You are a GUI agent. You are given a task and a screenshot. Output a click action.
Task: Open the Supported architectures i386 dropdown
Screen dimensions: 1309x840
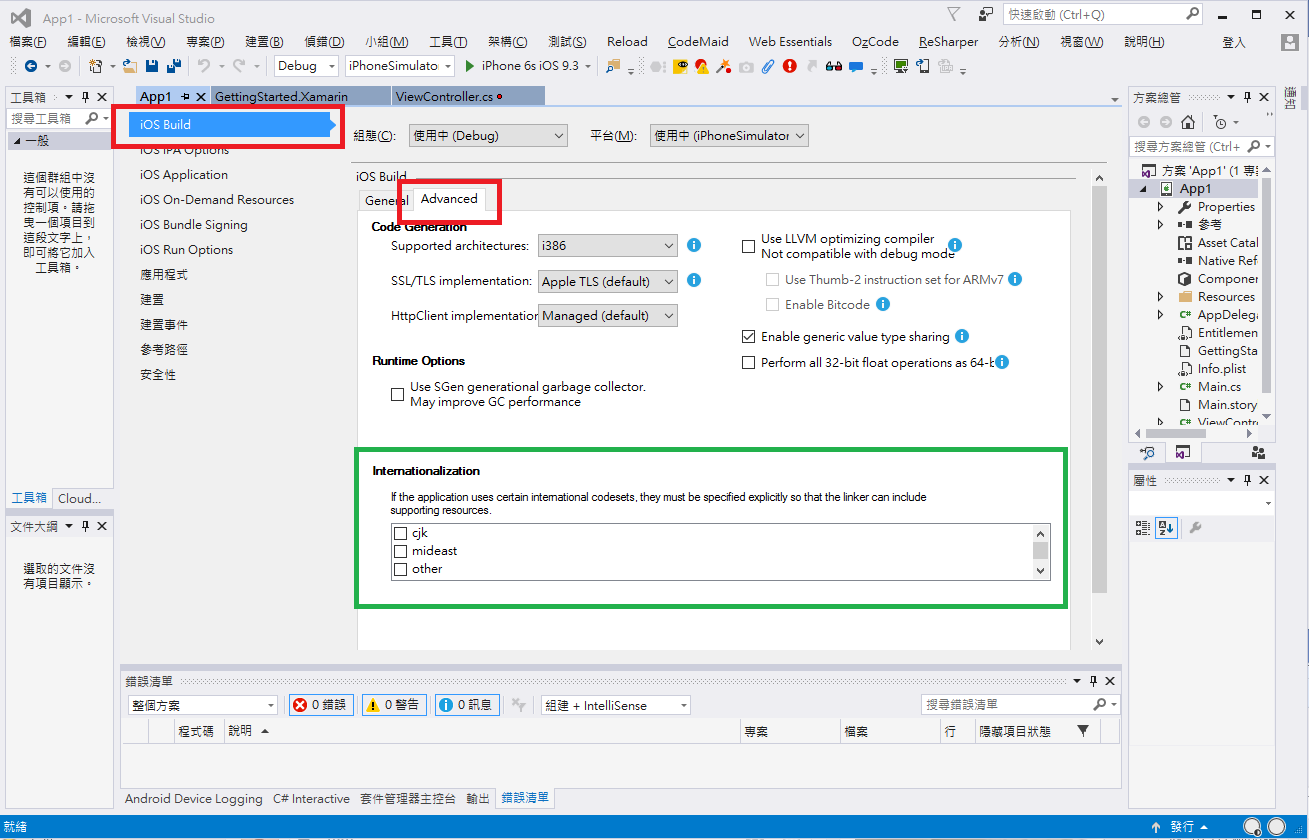click(x=608, y=246)
